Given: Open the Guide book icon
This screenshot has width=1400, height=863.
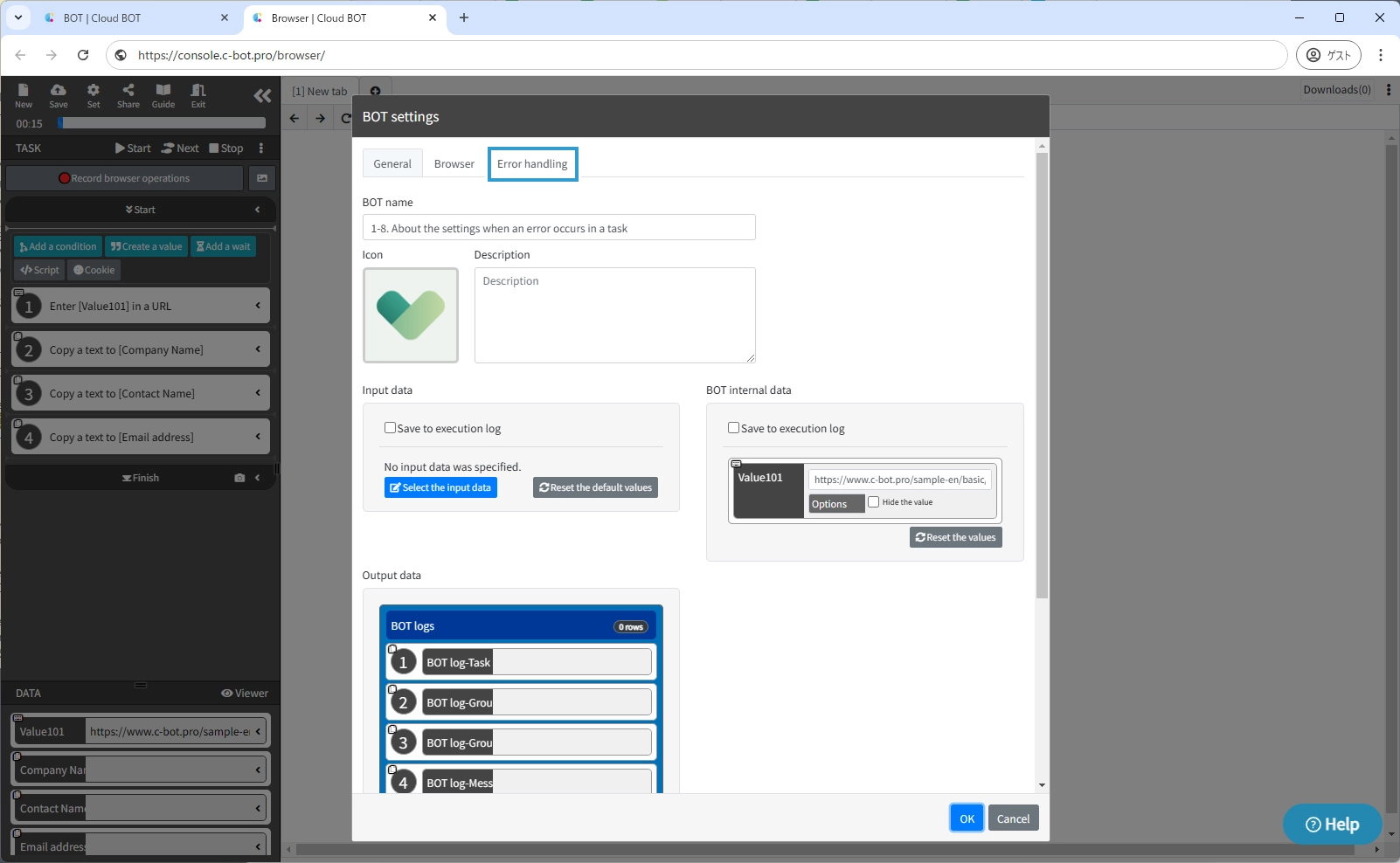Looking at the screenshot, I should coord(163,91).
